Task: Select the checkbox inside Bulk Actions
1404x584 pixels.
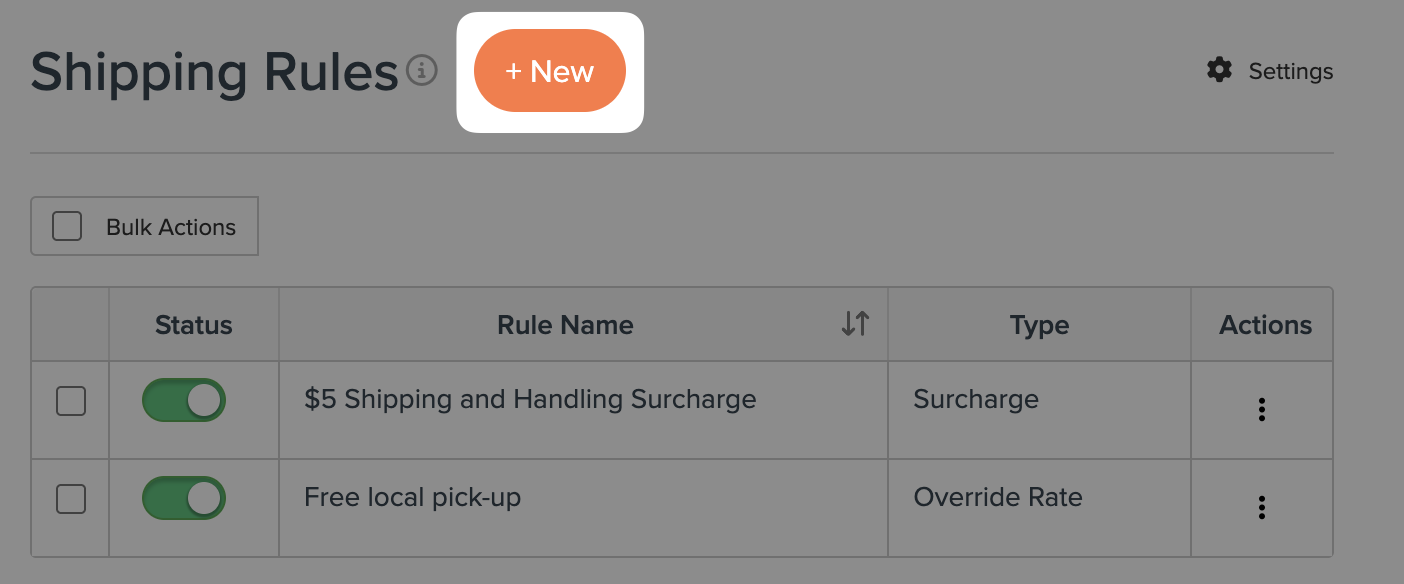Action: click(67, 226)
